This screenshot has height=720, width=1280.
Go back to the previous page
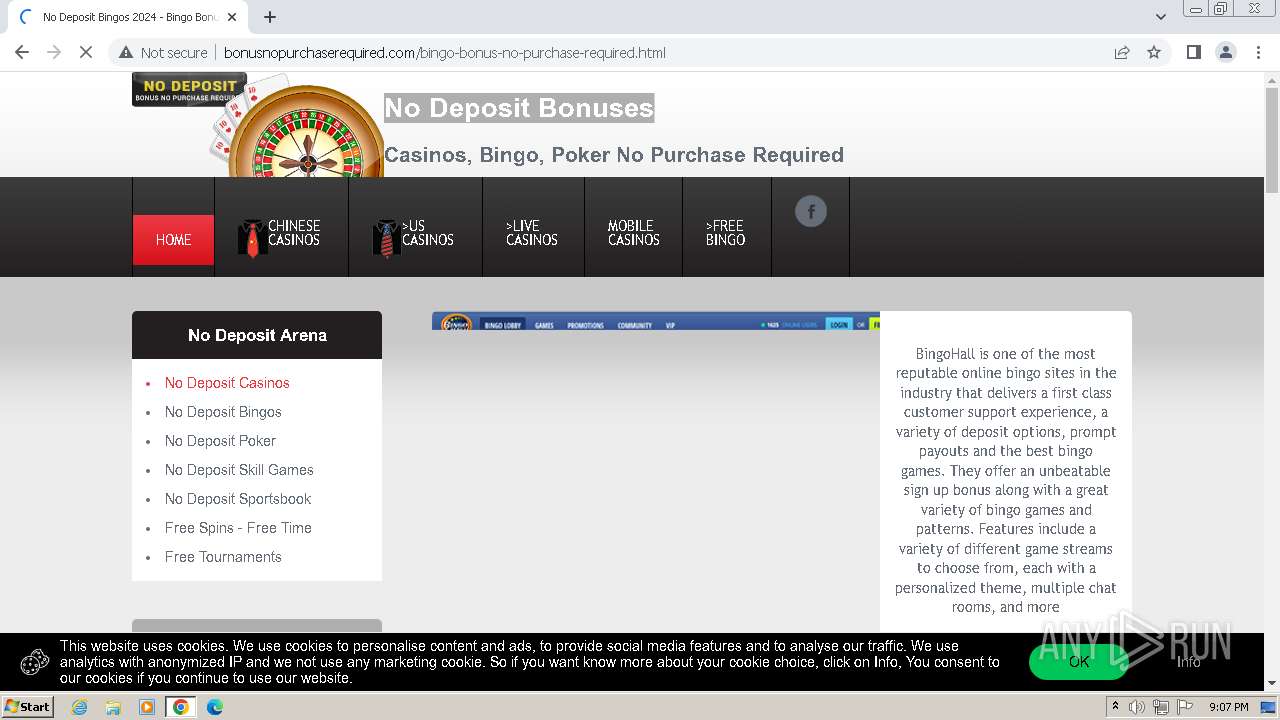[x=22, y=52]
